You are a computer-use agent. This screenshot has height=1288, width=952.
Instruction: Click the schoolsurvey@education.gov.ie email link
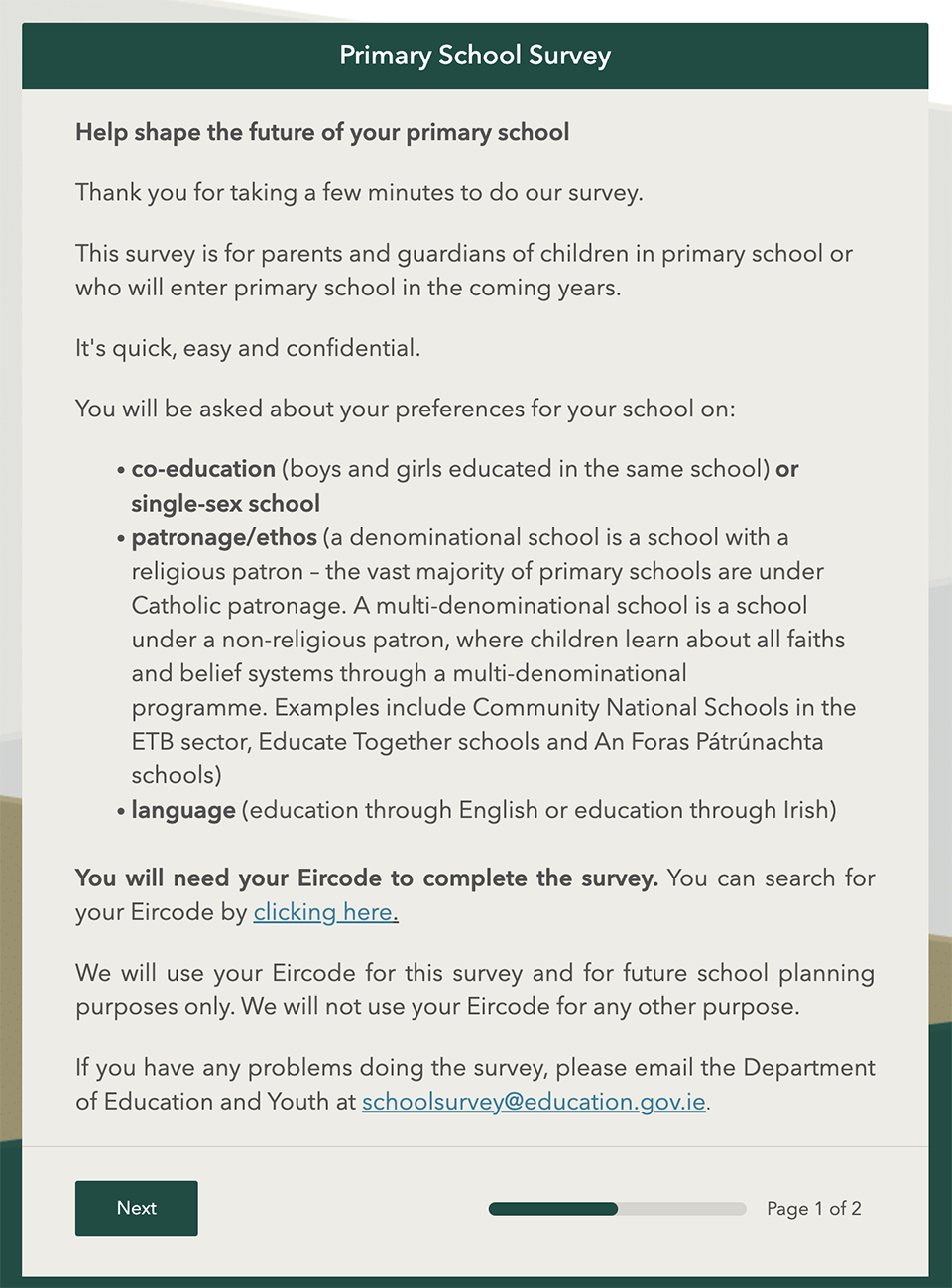[x=534, y=1102]
